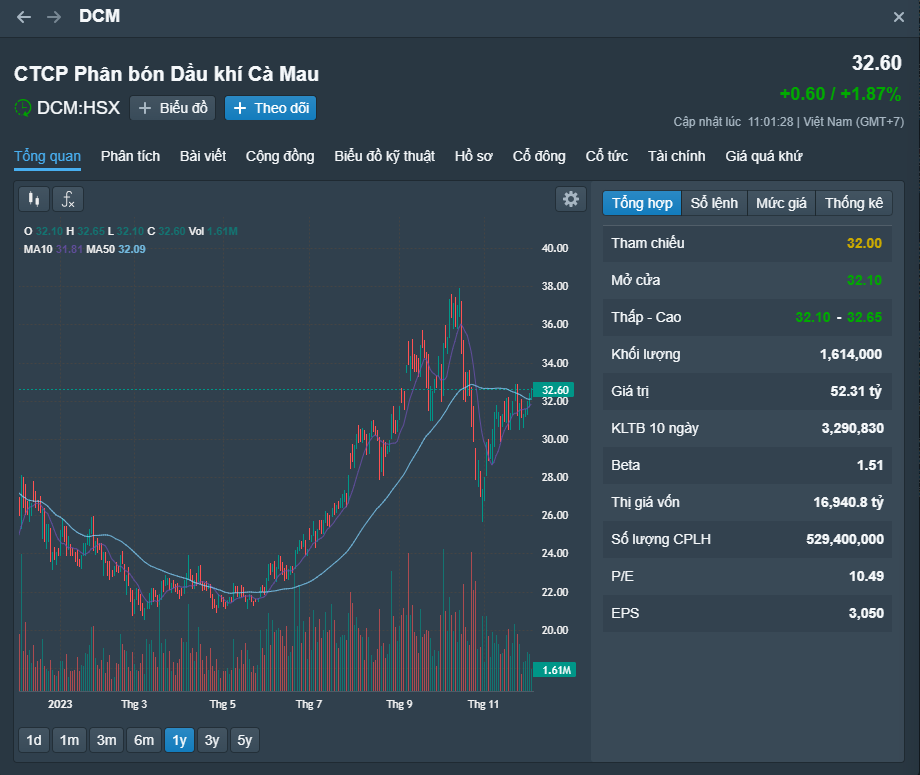Open the Hồ sơ tab
920x775 pixels.
(x=473, y=156)
